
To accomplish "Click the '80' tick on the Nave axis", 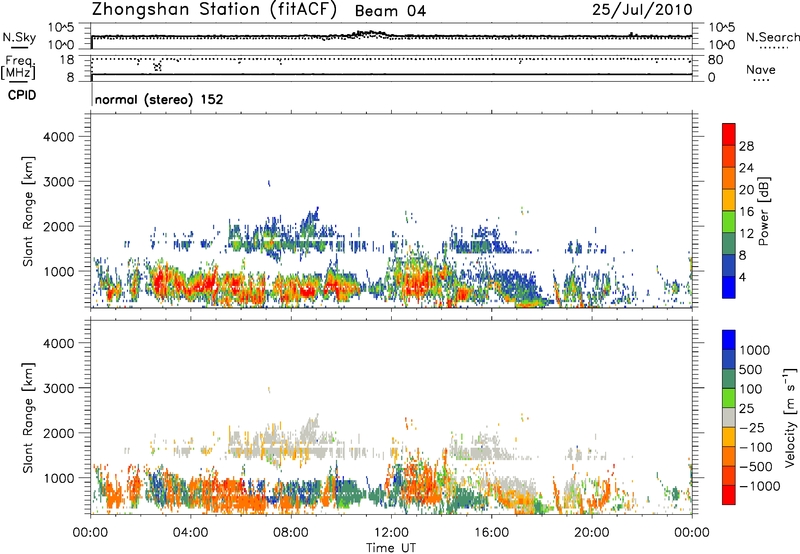I will pyautogui.click(x=715, y=60).
